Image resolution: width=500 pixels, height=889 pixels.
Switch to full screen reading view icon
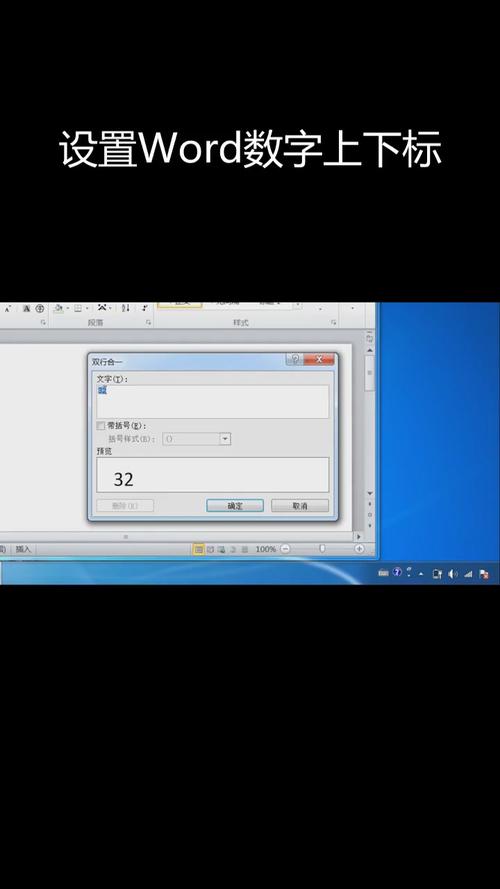tap(210, 549)
